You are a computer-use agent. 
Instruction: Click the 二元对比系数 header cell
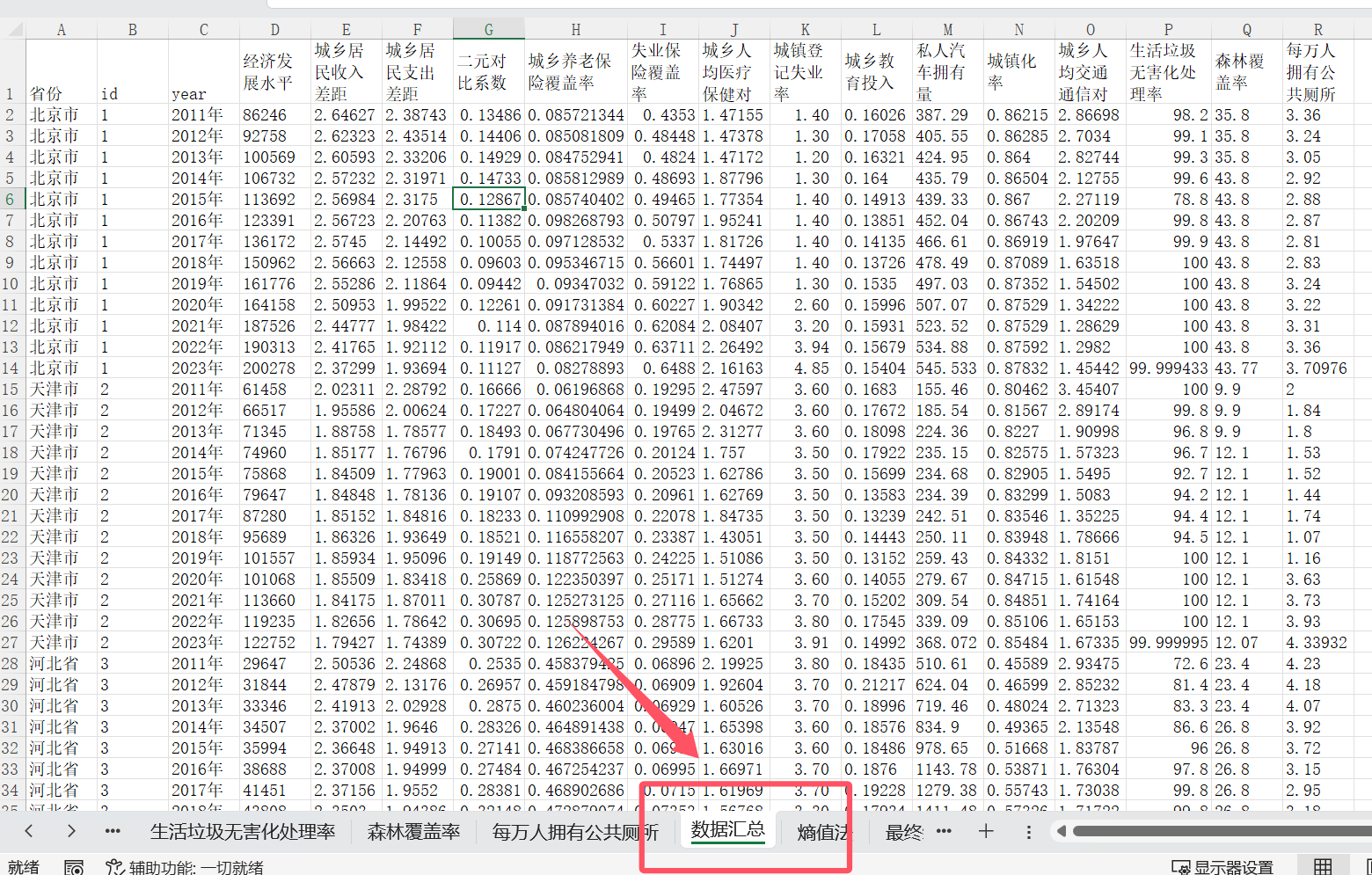point(489,71)
